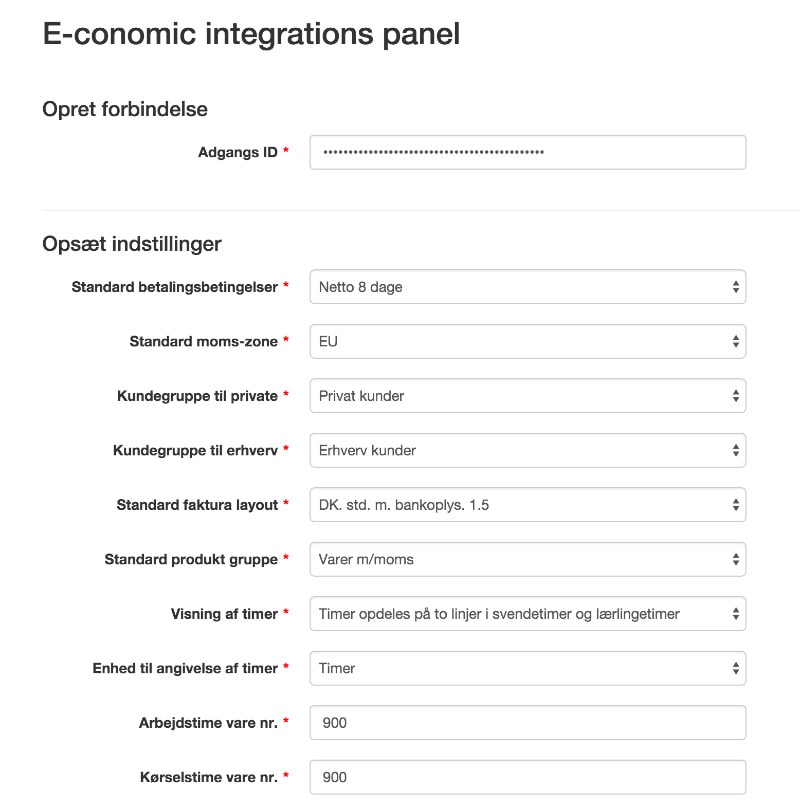
Task: Expand the Enhed til angivelse af timer dropdown
Action: [x=527, y=668]
